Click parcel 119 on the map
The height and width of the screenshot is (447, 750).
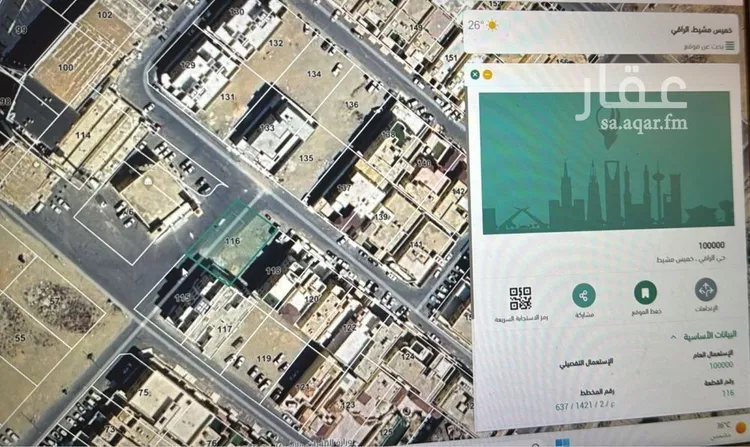[x=264, y=358]
